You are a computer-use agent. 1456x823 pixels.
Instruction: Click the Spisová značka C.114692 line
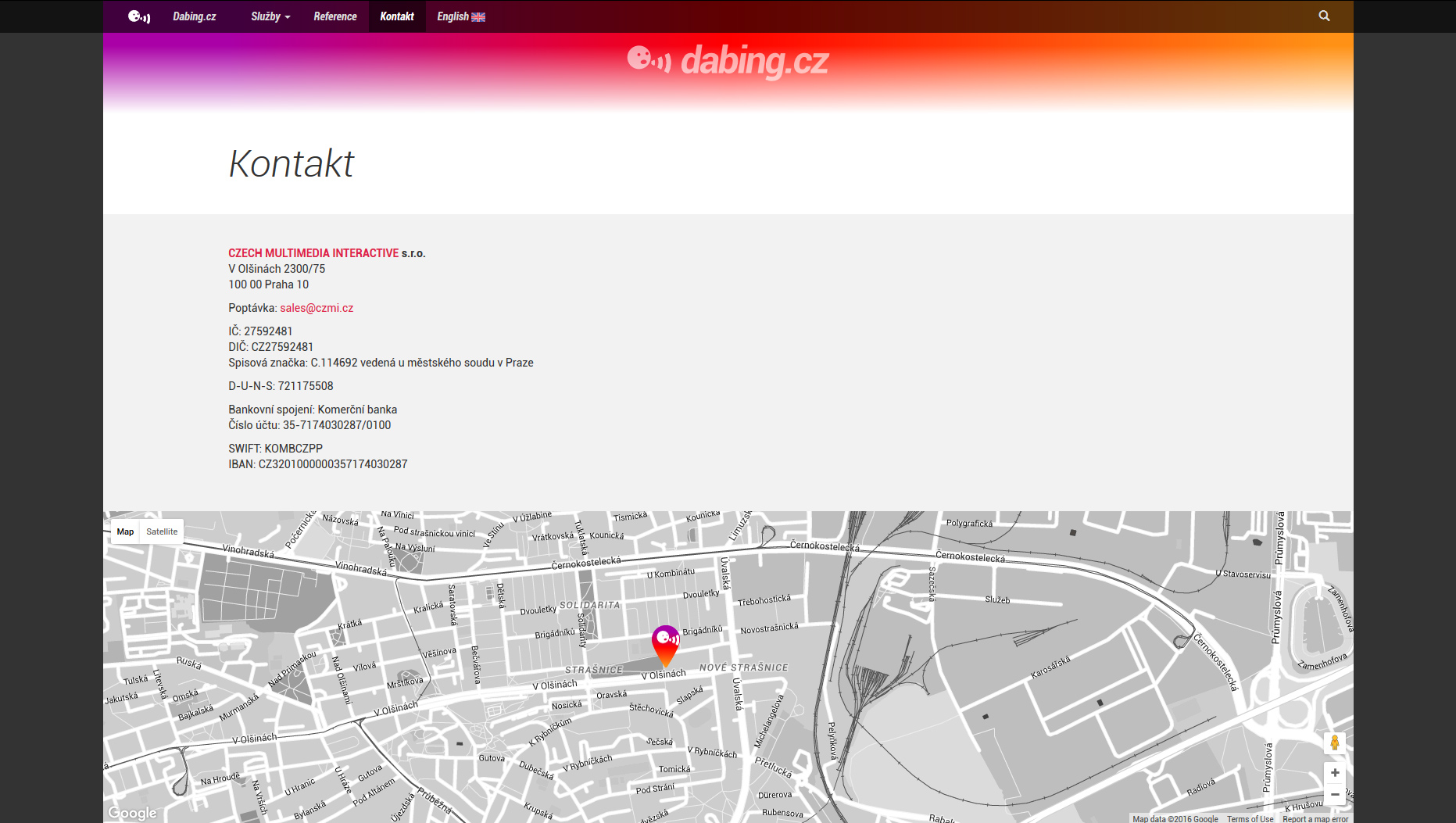(x=381, y=363)
